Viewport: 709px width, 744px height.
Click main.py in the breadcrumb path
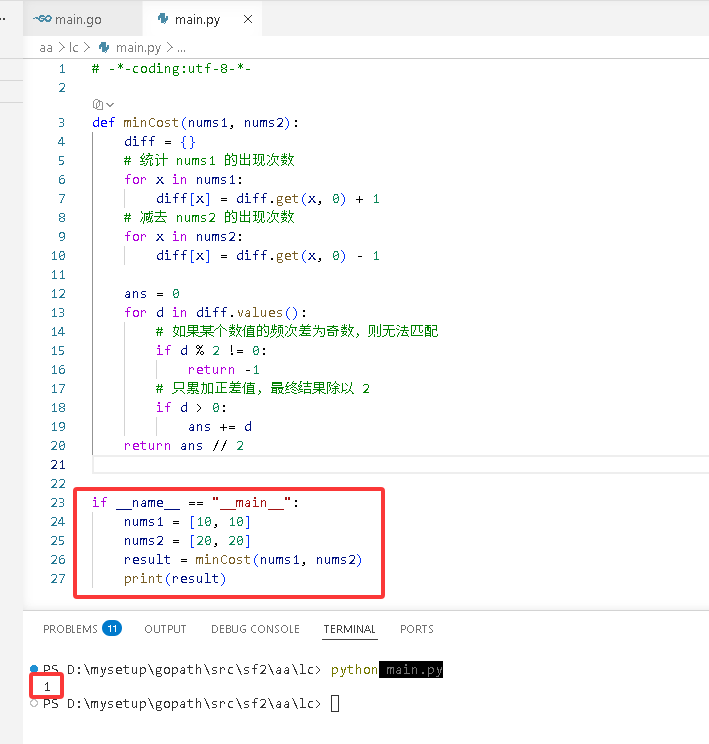(x=139, y=48)
